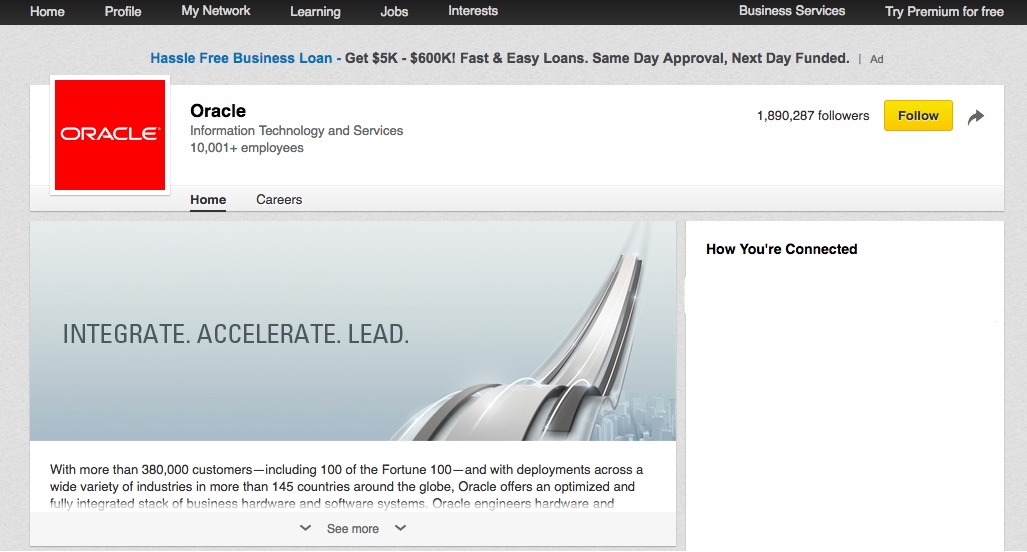Open My Network menu item
1027x552 pixels.
pos(216,11)
